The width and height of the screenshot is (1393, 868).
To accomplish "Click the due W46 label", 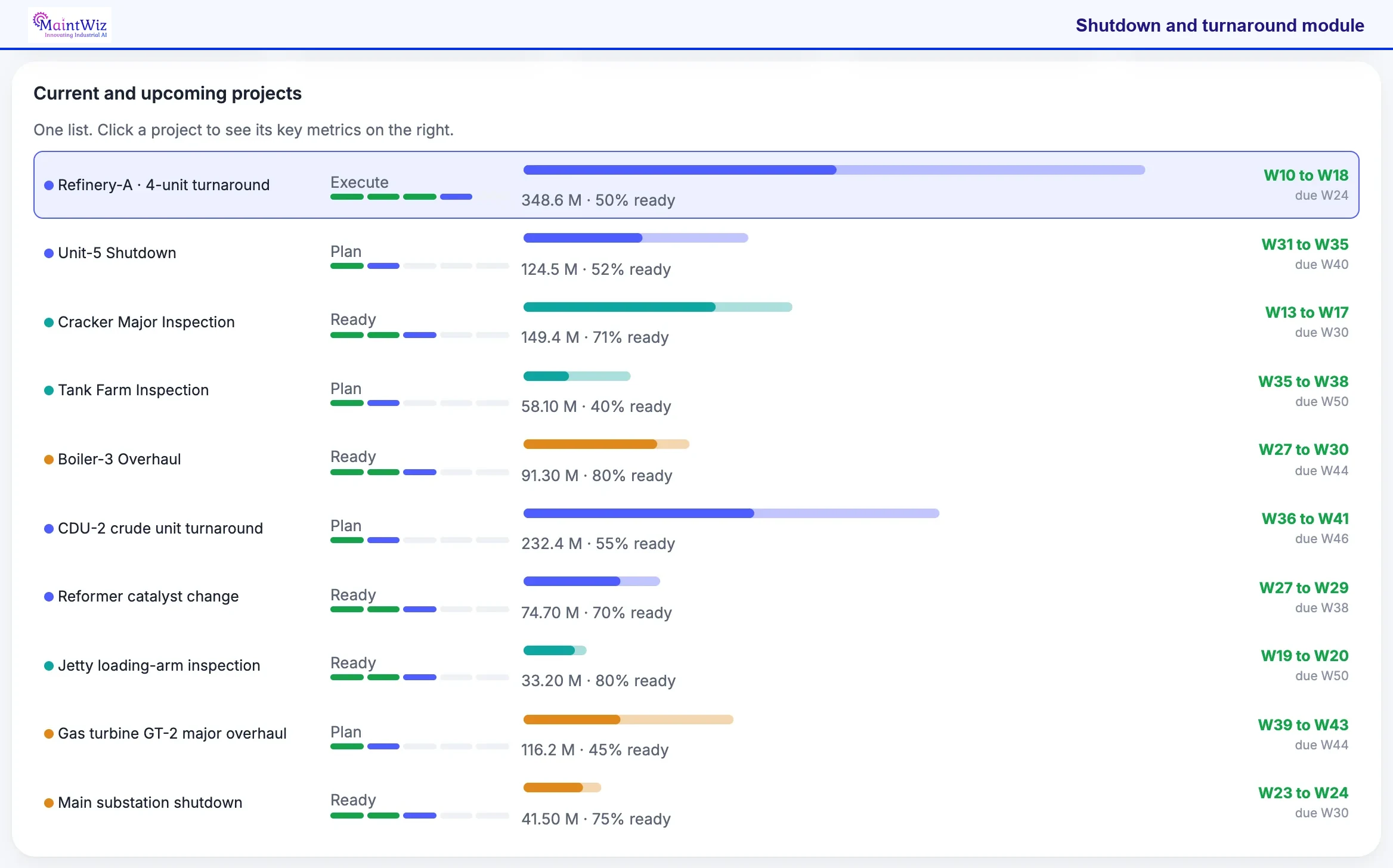I will [x=1321, y=539].
